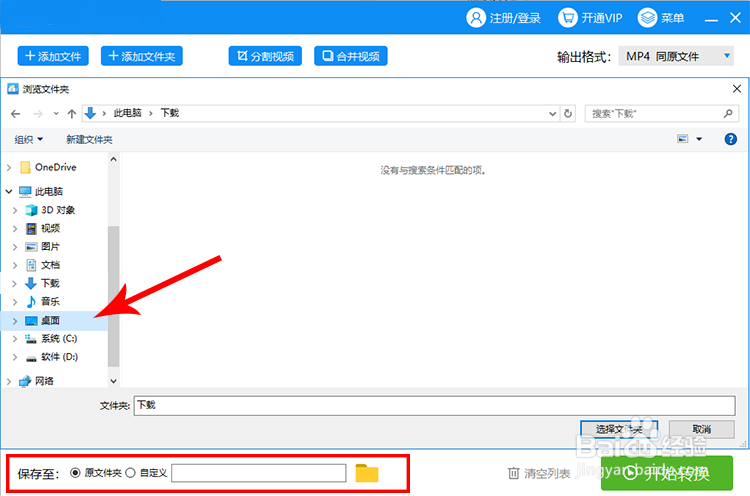
Task: Close the 浏览文件夹 dialog
Action: (x=737, y=88)
